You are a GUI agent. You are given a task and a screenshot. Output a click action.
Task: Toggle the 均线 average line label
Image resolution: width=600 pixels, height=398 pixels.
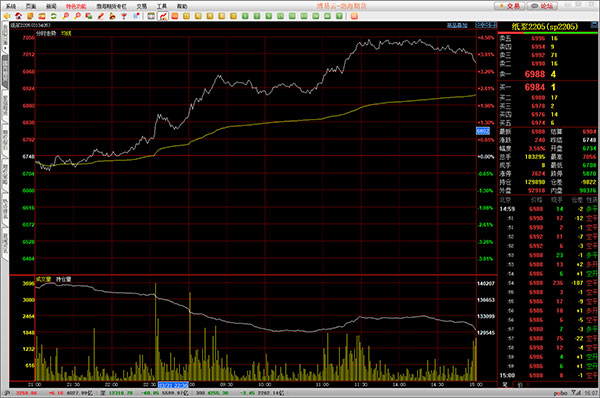tap(66, 33)
